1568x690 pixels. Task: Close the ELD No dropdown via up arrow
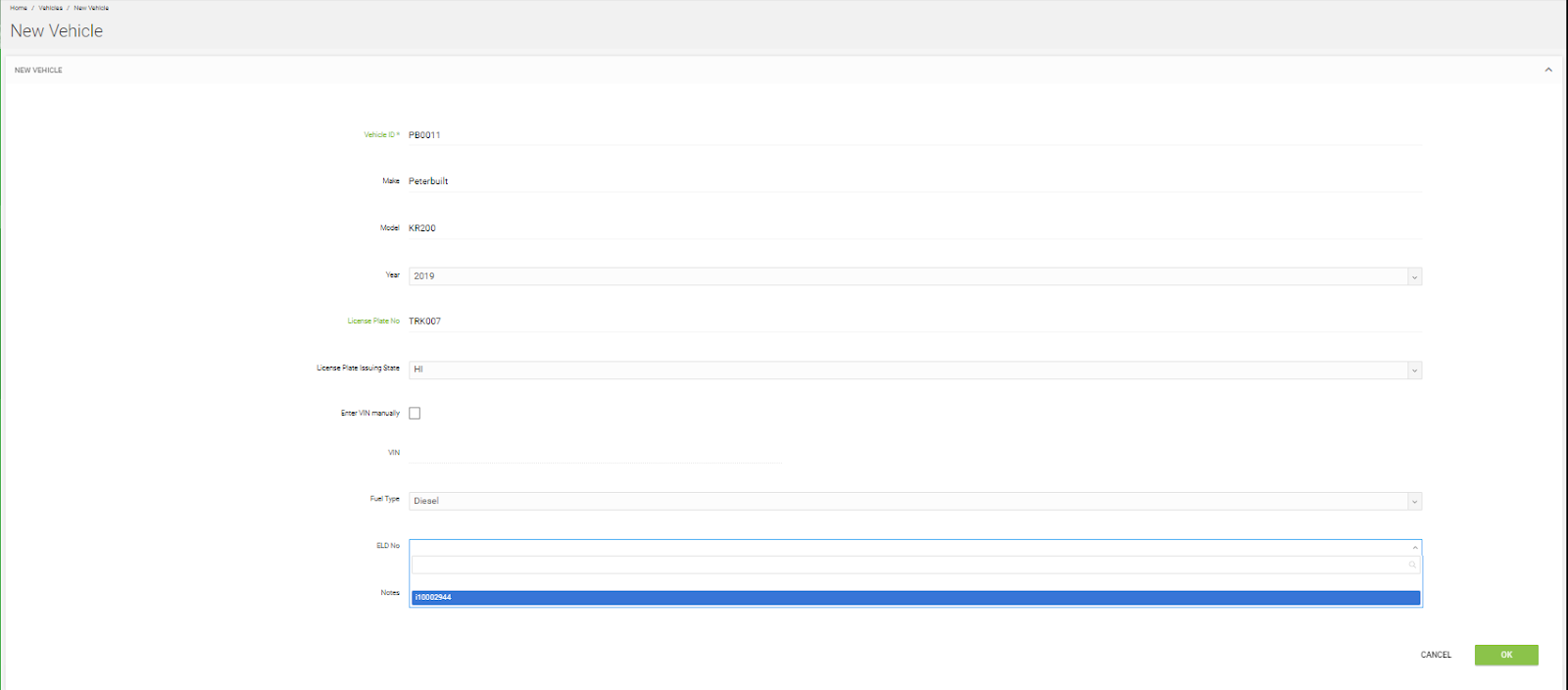point(1414,547)
